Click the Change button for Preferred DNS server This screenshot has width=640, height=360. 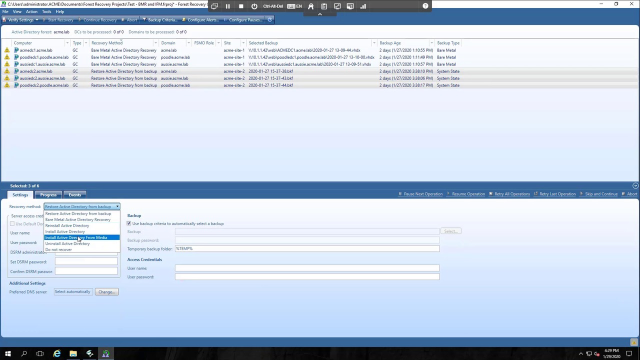[x=107, y=292]
